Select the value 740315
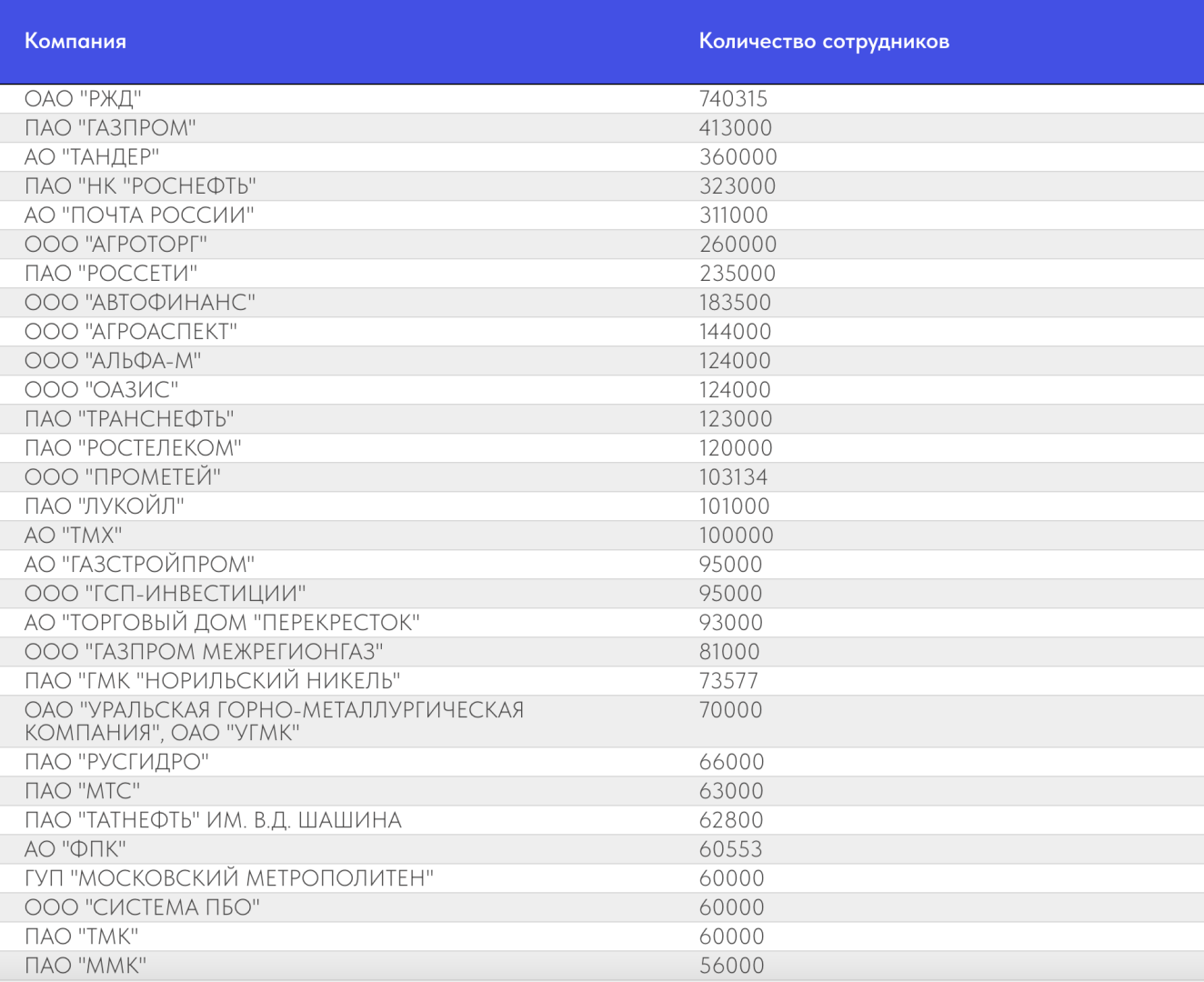 click(x=733, y=98)
